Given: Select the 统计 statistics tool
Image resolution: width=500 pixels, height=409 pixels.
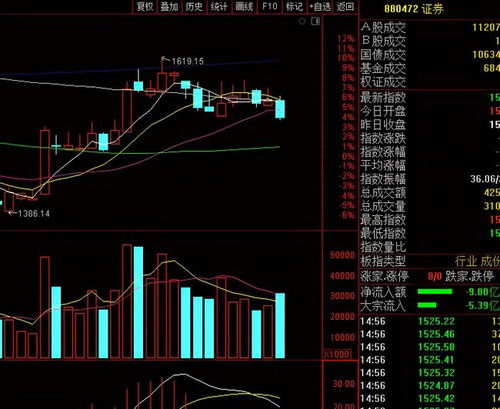Looking at the screenshot, I should click(x=219, y=6).
